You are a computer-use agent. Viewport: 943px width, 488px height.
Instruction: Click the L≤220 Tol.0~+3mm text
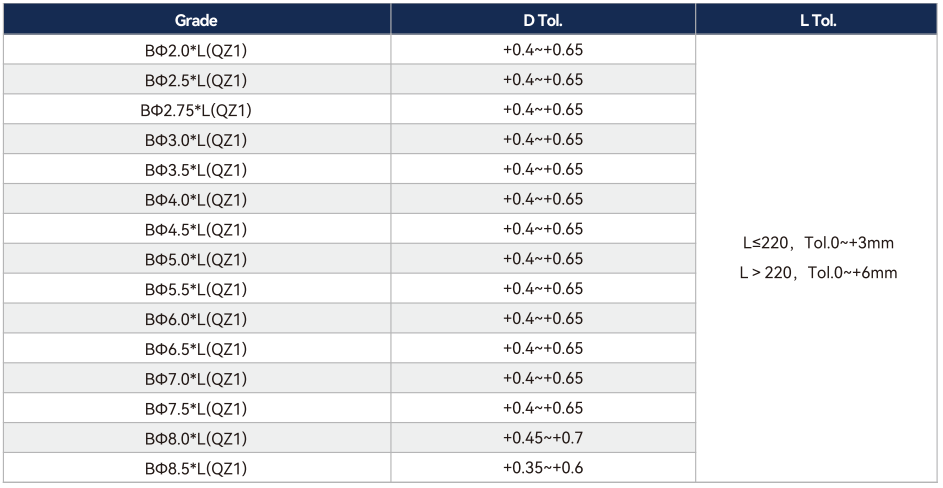point(818,243)
